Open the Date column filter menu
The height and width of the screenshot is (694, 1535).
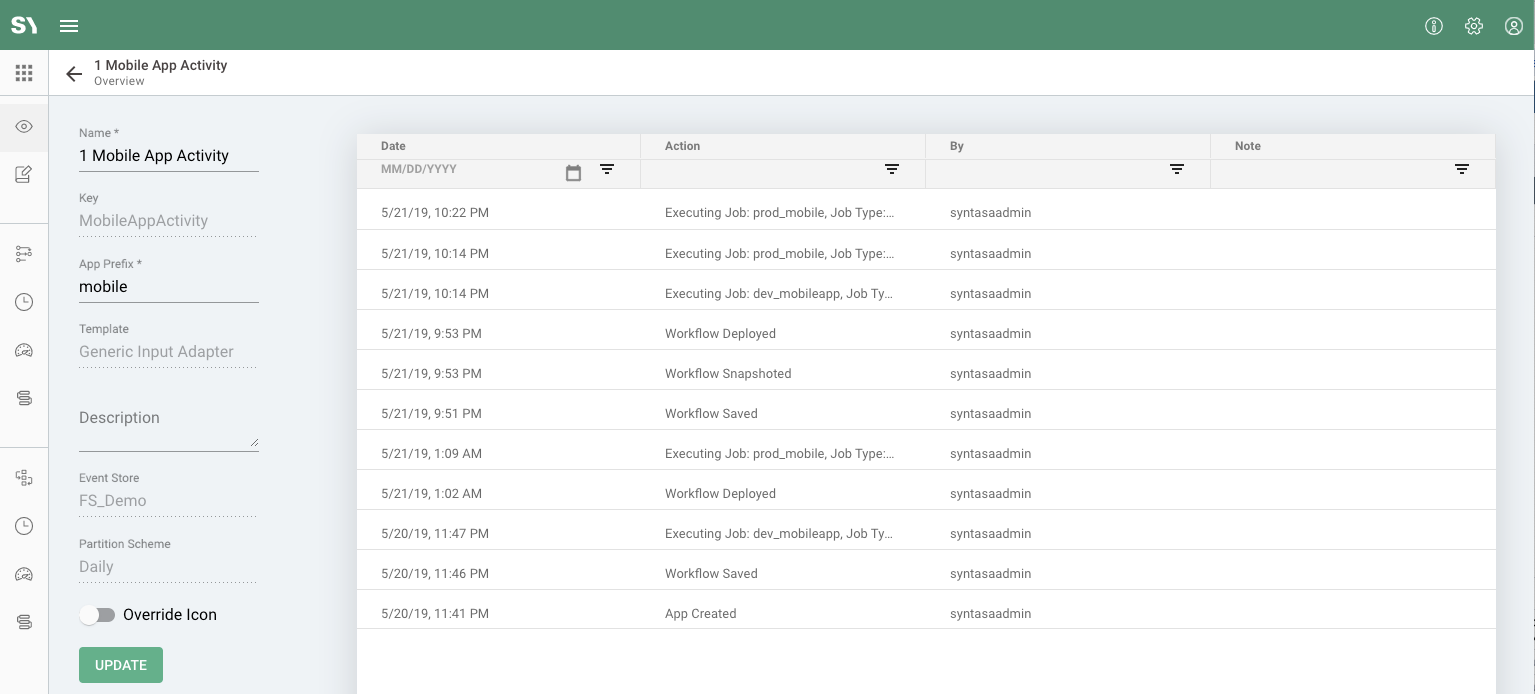coord(607,170)
